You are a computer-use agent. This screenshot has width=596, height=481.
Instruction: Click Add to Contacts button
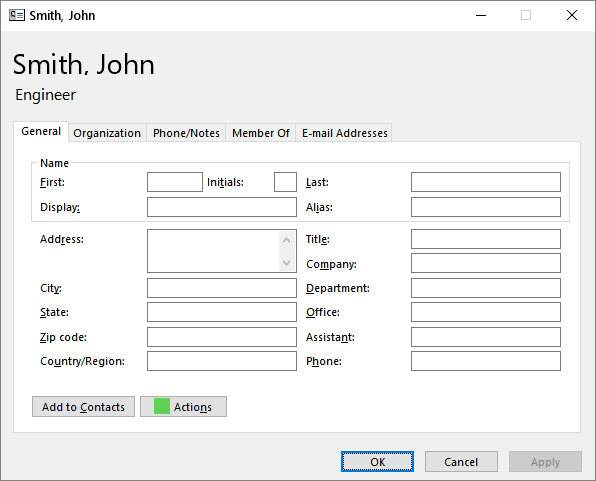pyautogui.click(x=83, y=407)
